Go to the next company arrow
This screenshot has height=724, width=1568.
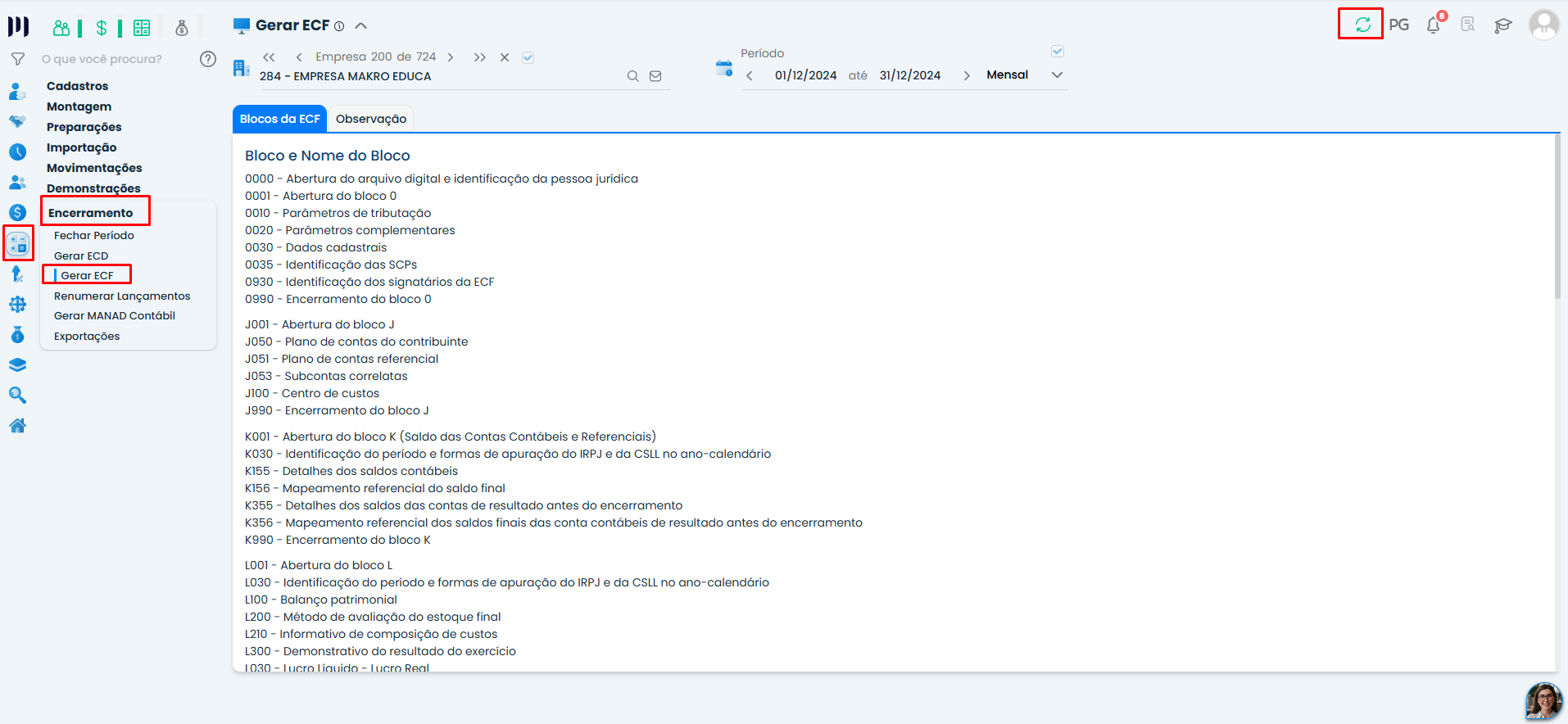(451, 57)
